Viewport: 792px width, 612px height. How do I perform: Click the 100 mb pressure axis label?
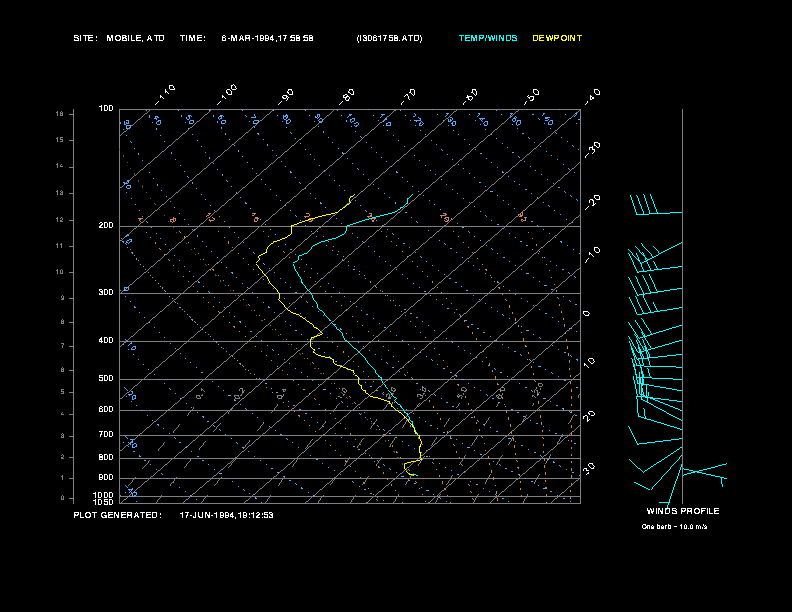[x=106, y=109]
